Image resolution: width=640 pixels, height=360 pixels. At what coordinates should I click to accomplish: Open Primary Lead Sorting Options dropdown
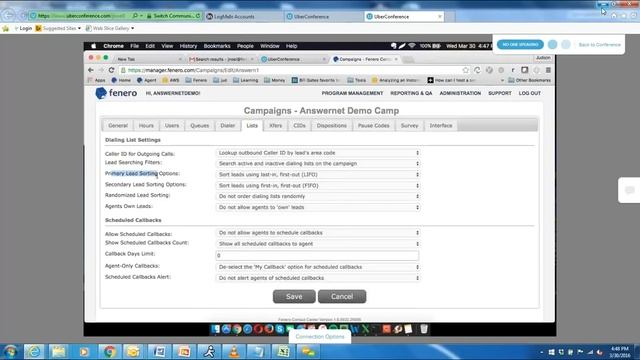click(318, 174)
